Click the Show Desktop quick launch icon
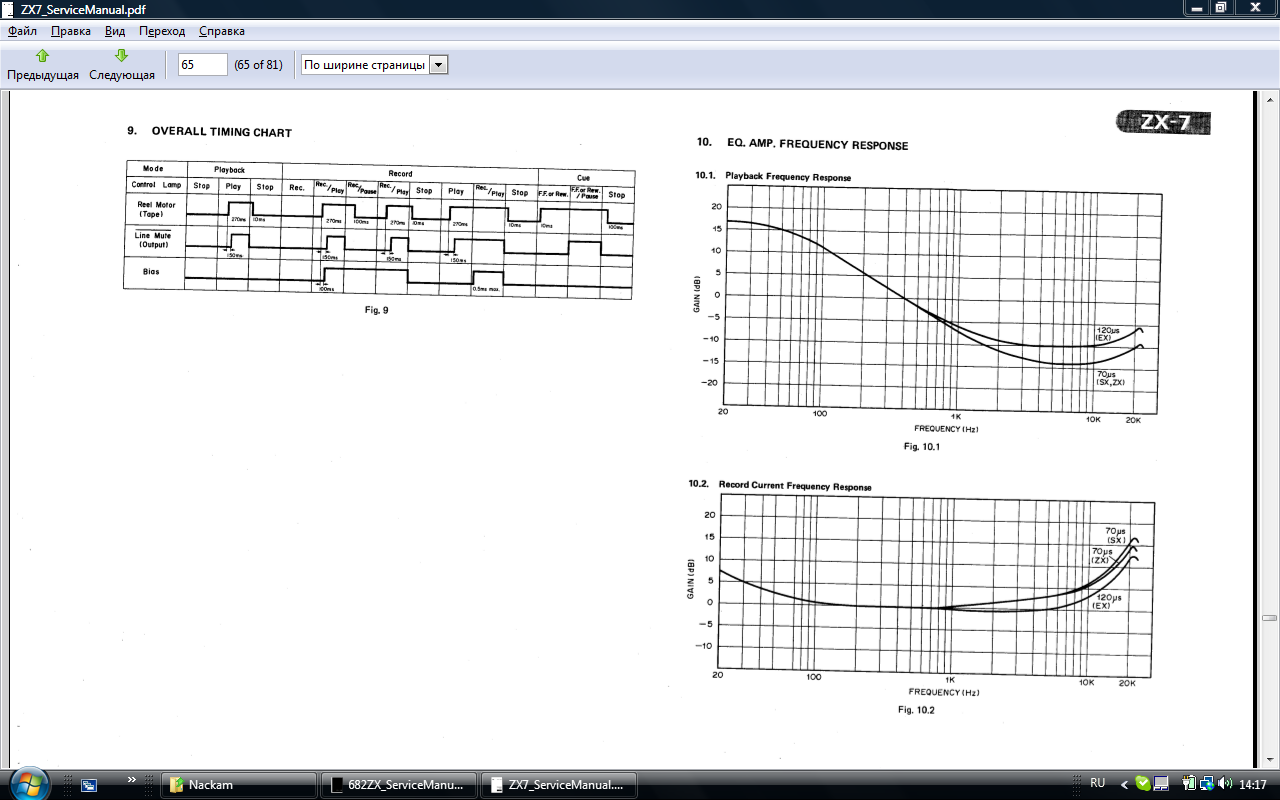The height and width of the screenshot is (800, 1280). (x=89, y=785)
